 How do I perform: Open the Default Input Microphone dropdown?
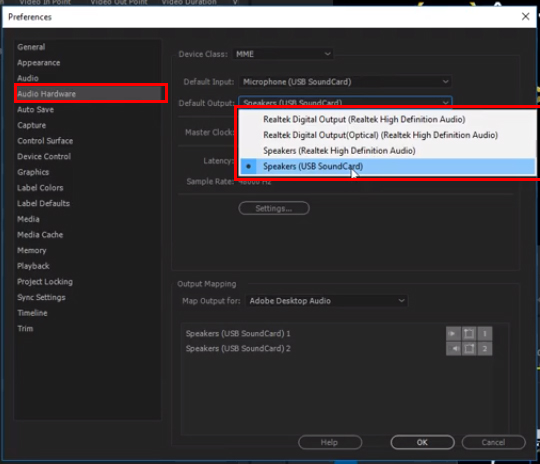pyautogui.click(x=345, y=82)
